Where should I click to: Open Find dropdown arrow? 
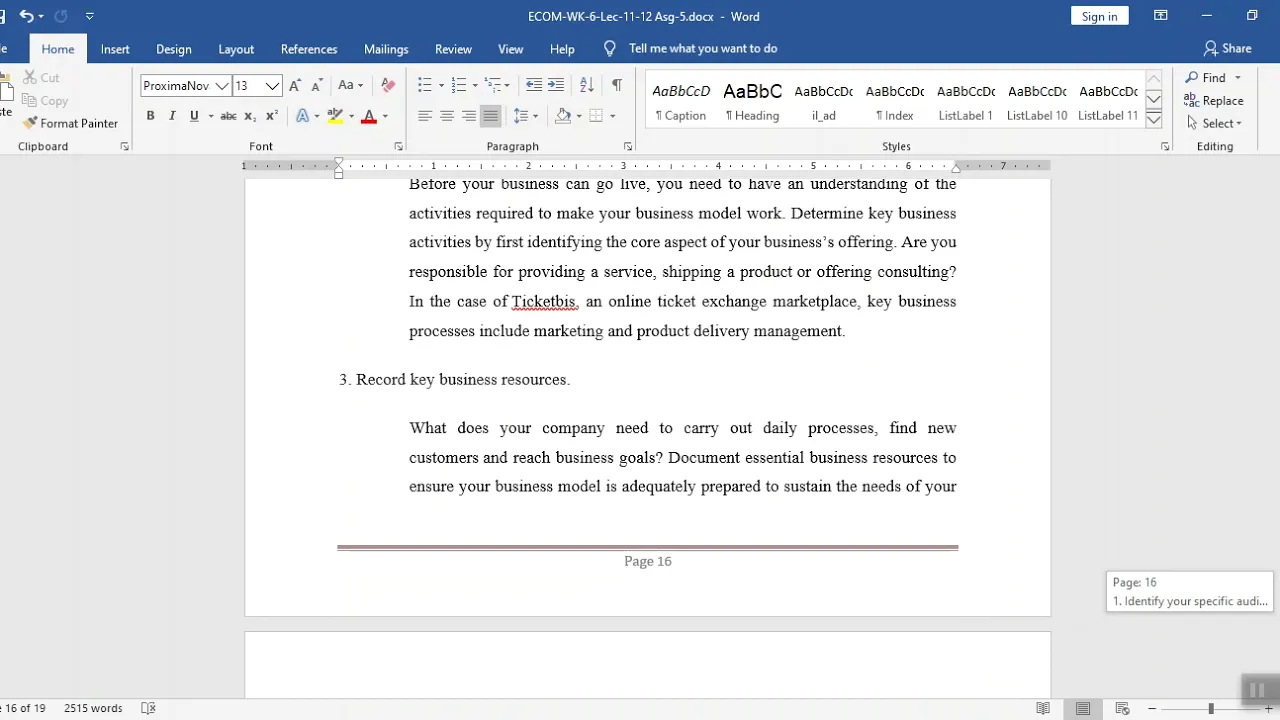[1237, 77]
